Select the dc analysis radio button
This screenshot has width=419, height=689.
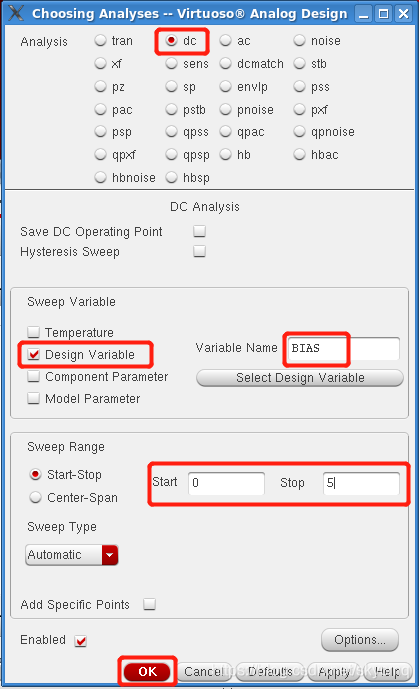tap(171, 40)
